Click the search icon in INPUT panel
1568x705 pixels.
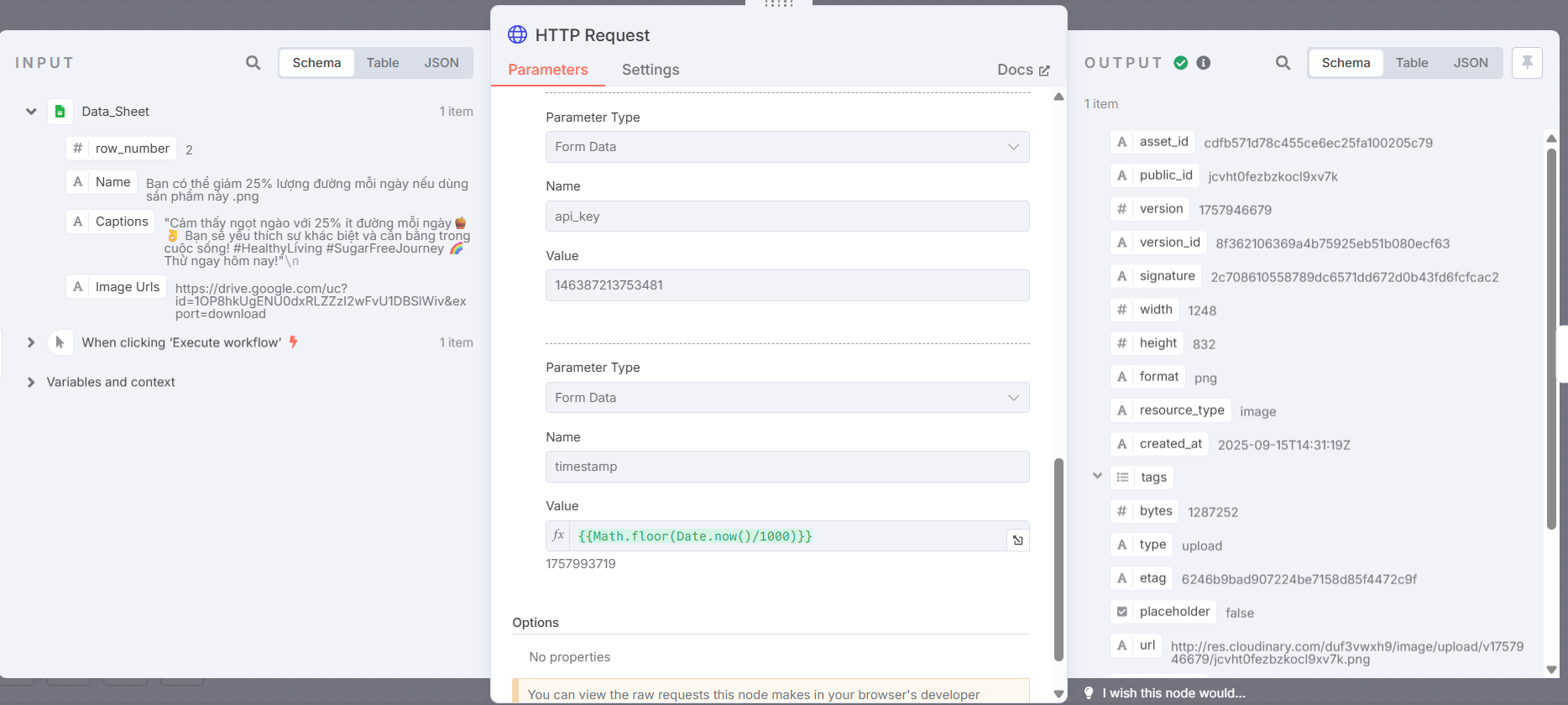pyautogui.click(x=253, y=63)
